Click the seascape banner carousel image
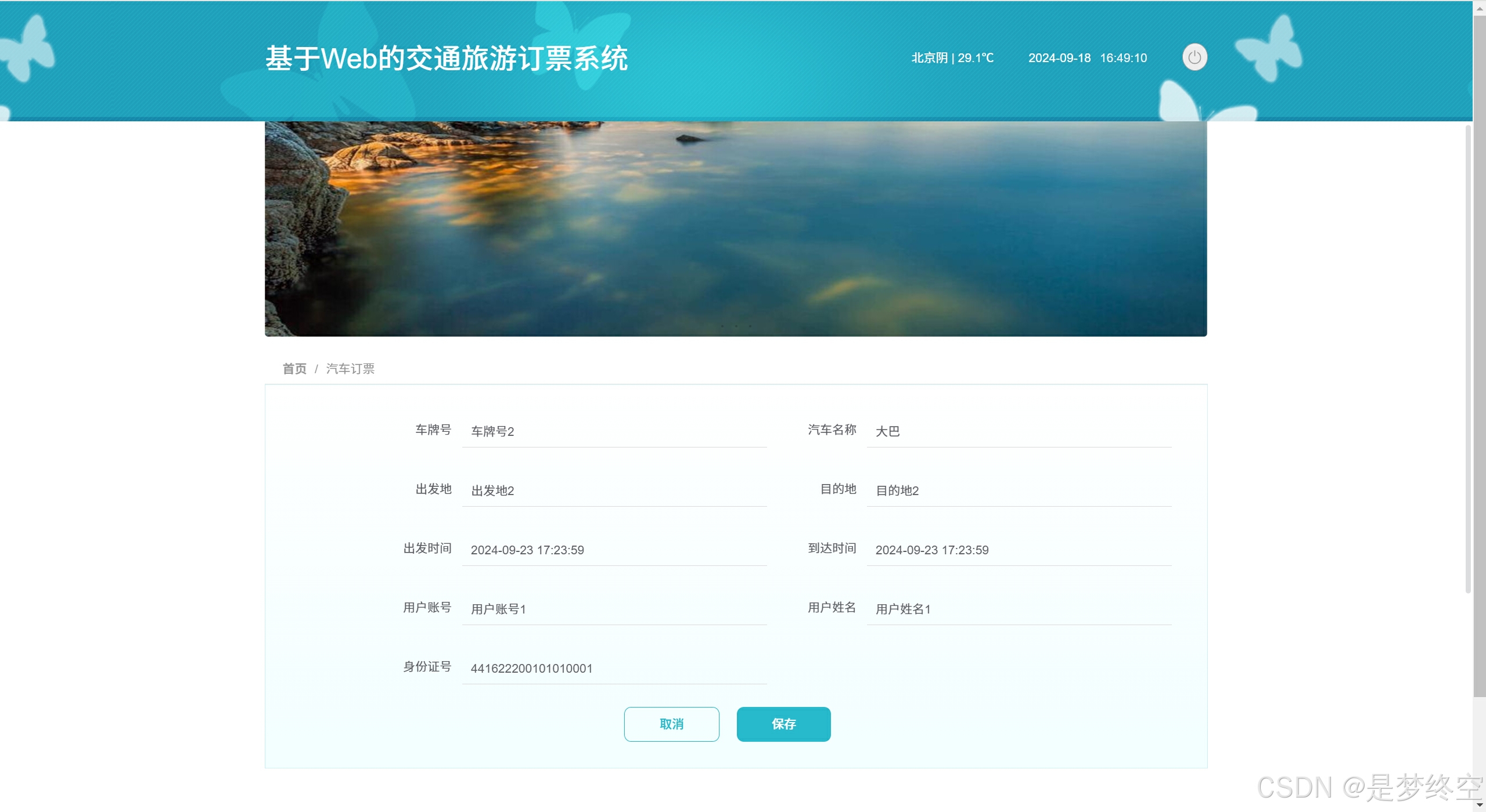The height and width of the screenshot is (812, 1486). [x=736, y=229]
